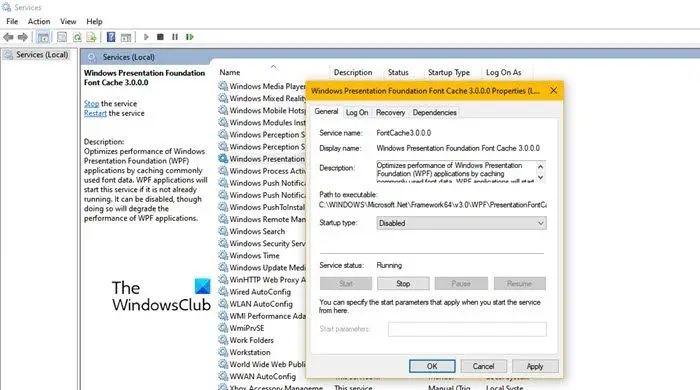Sort by the Name column header
The width and height of the screenshot is (700, 390).
click(x=230, y=72)
